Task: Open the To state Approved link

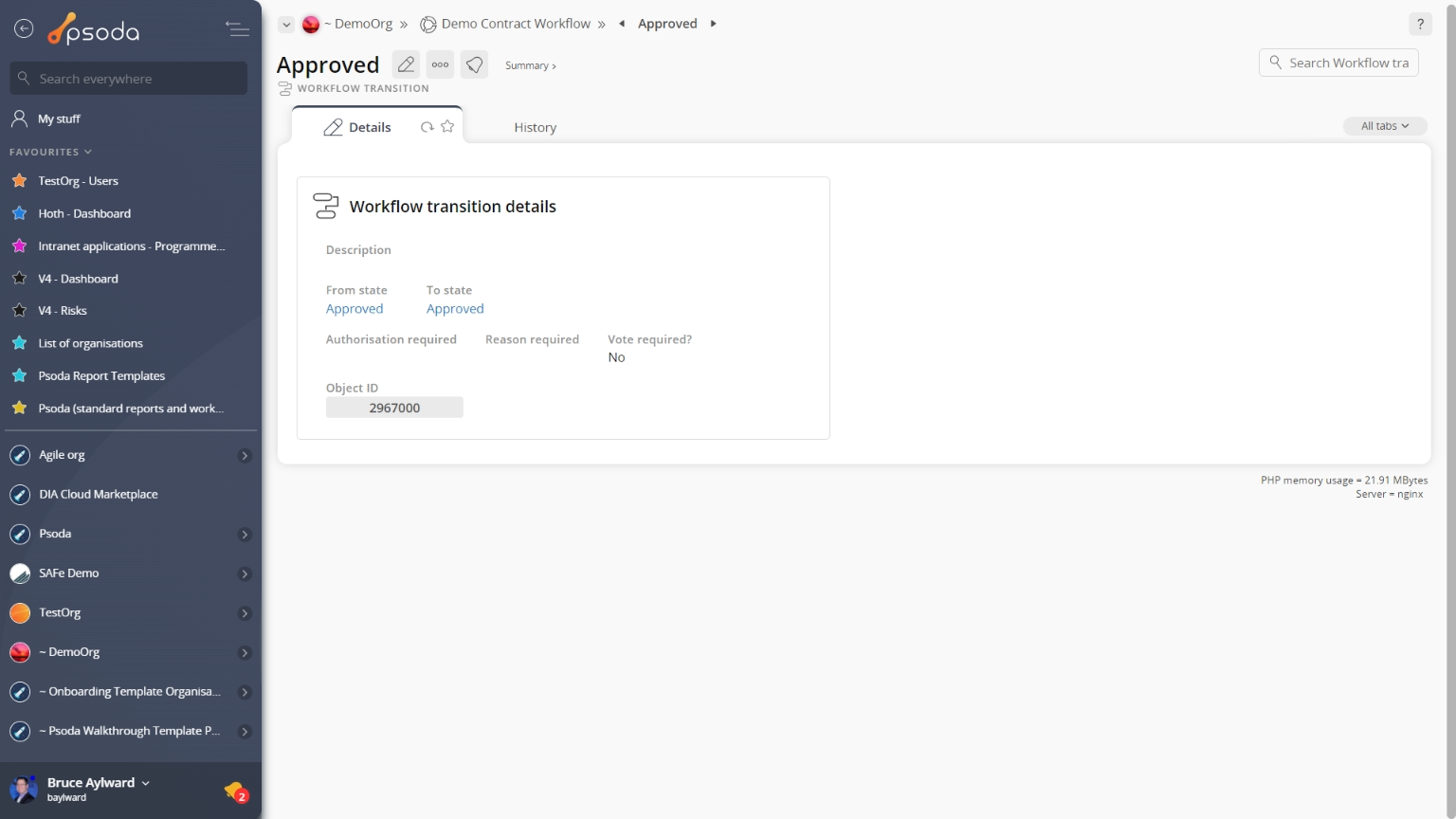Action: coord(455,309)
